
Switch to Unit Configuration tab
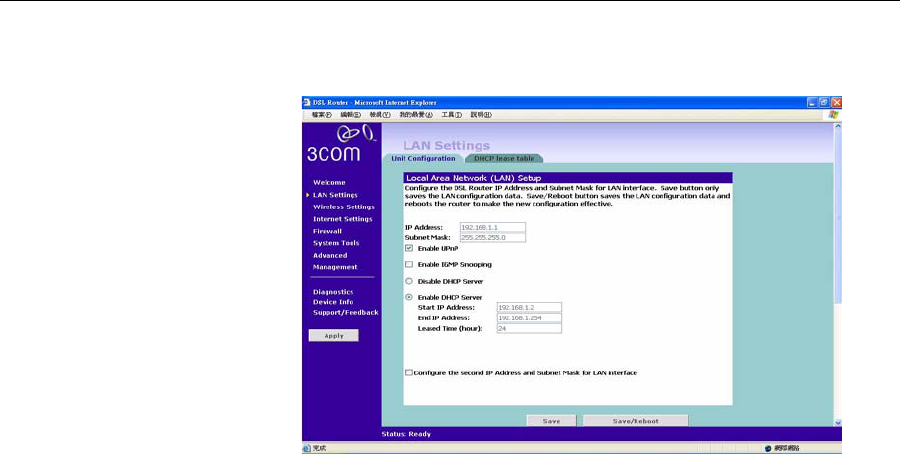pos(424,158)
